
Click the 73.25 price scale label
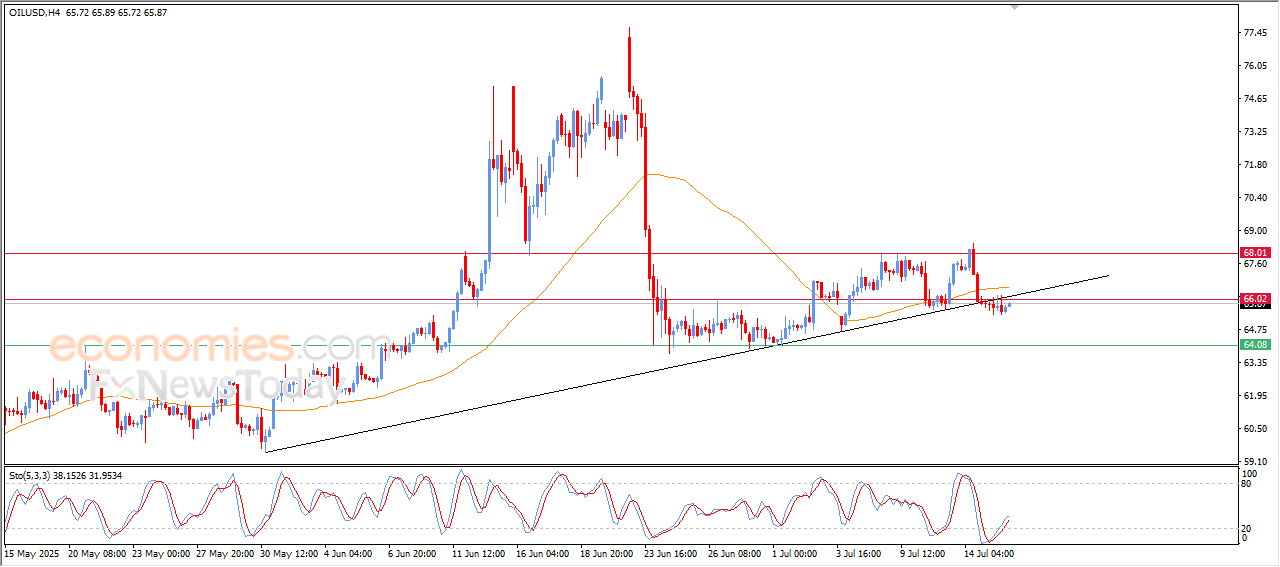(x=1256, y=132)
